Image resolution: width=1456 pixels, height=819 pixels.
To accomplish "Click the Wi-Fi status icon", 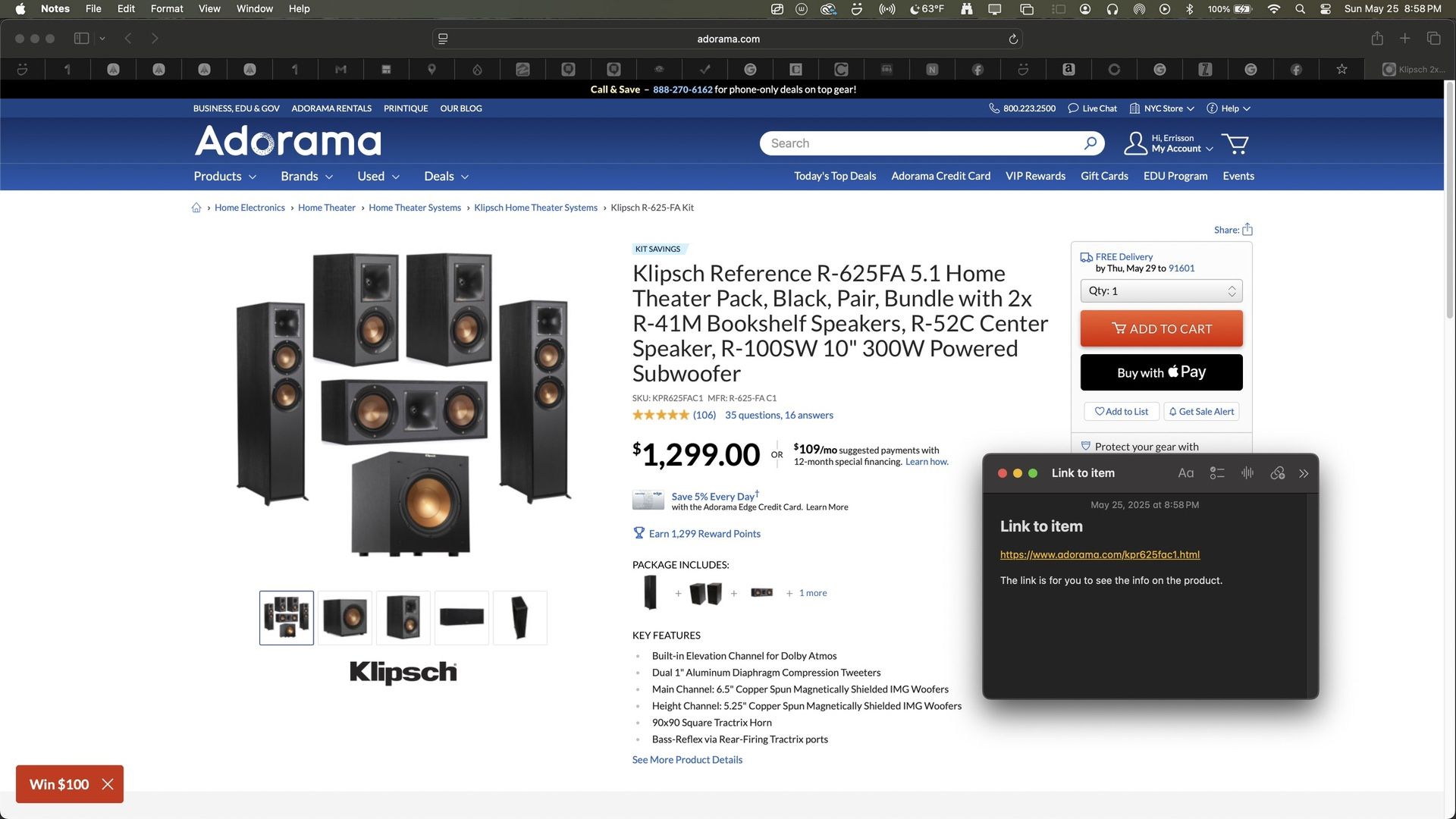I will [1274, 9].
